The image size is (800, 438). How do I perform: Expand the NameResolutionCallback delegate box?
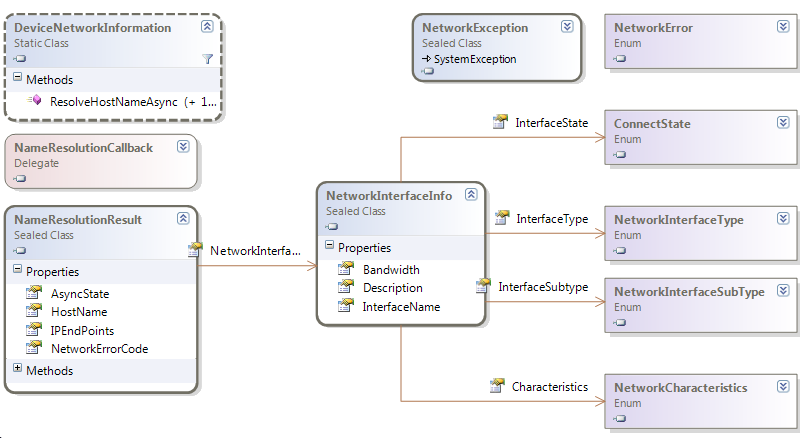tap(183, 147)
